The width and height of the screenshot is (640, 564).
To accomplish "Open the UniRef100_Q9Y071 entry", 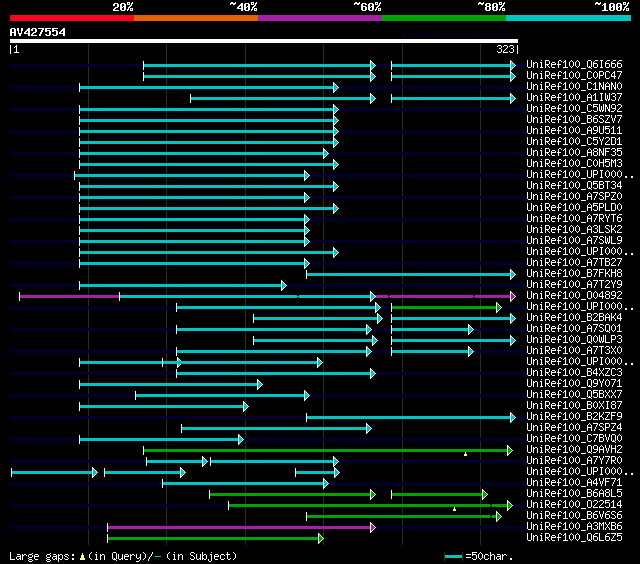I will click(574, 384).
